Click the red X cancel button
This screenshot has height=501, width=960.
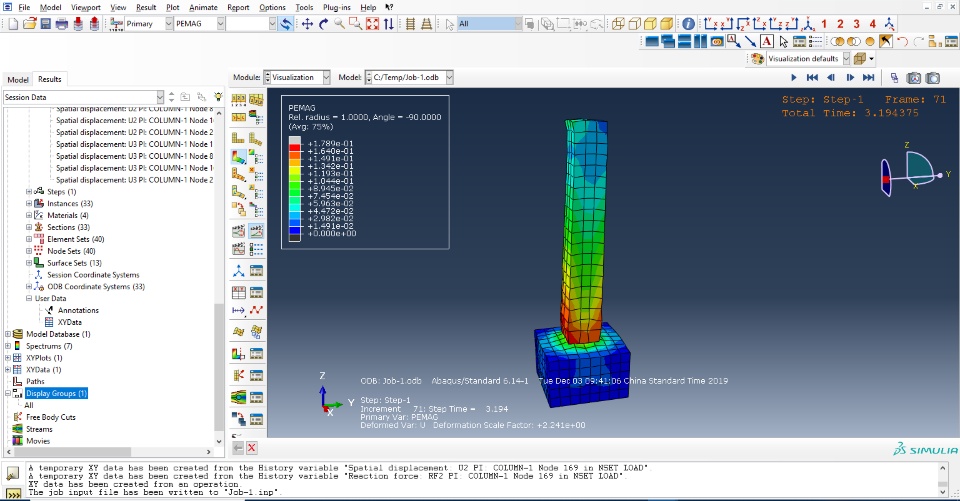(251, 448)
